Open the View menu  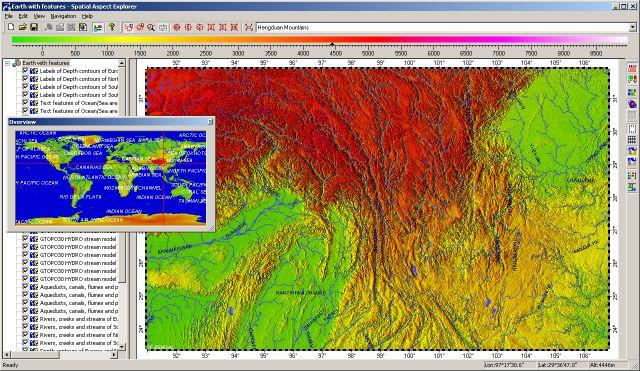click(x=39, y=16)
